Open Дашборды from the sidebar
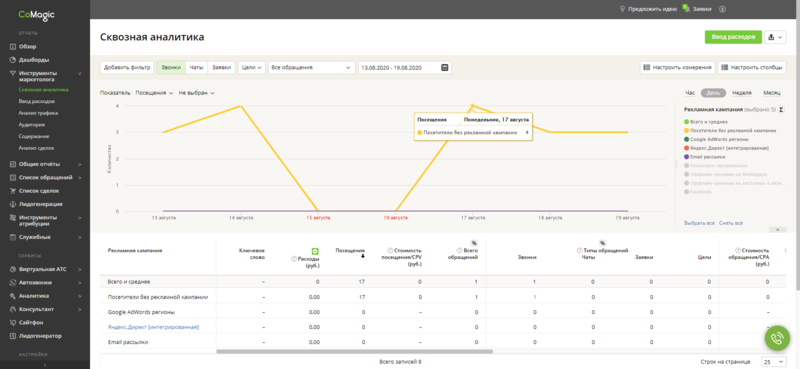The height and width of the screenshot is (369, 800). coord(34,59)
